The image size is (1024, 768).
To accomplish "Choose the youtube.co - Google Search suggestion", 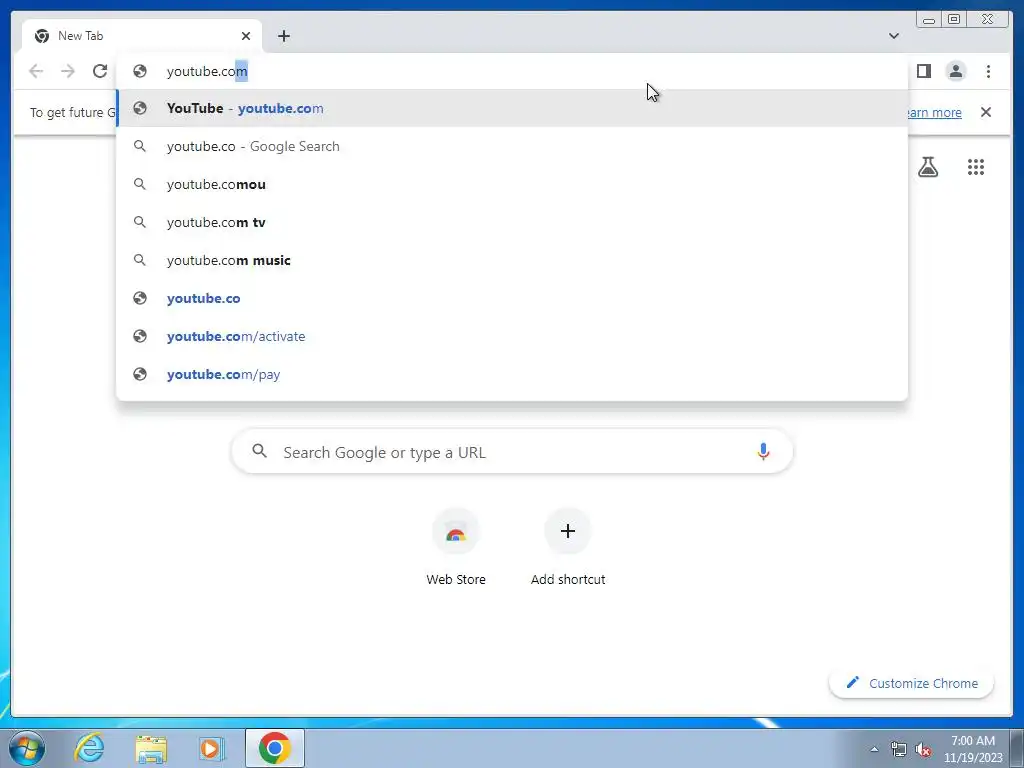I will pyautogui.click(x=512, y=146).
